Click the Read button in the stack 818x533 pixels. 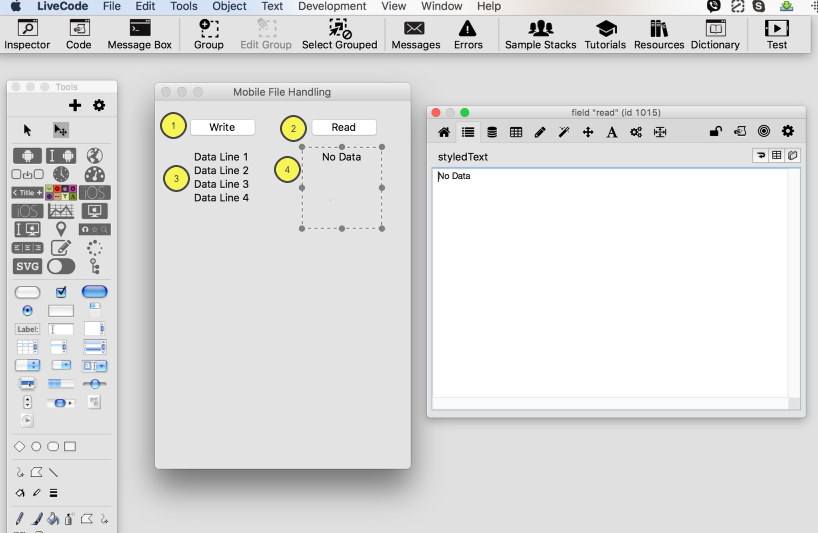pyautogui.click(x=343, y=127)
